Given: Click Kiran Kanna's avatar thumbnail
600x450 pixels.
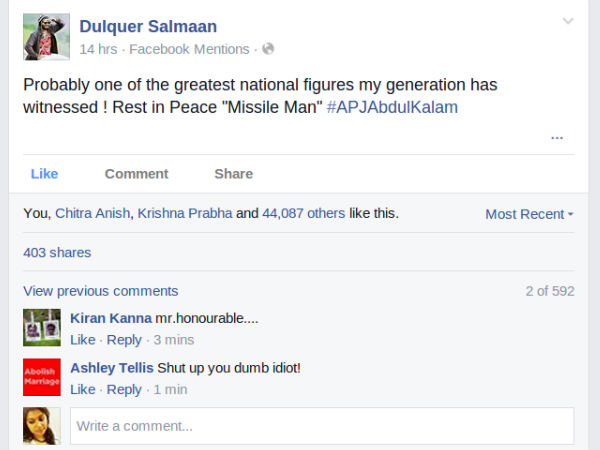Looking at the screenshot, I should click(x=41, y=328).
